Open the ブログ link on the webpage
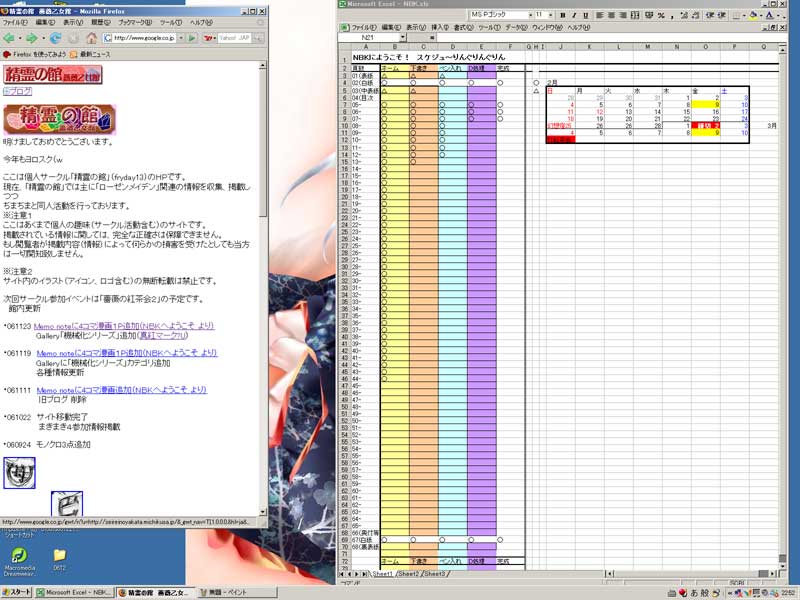 tap(17, 91)
